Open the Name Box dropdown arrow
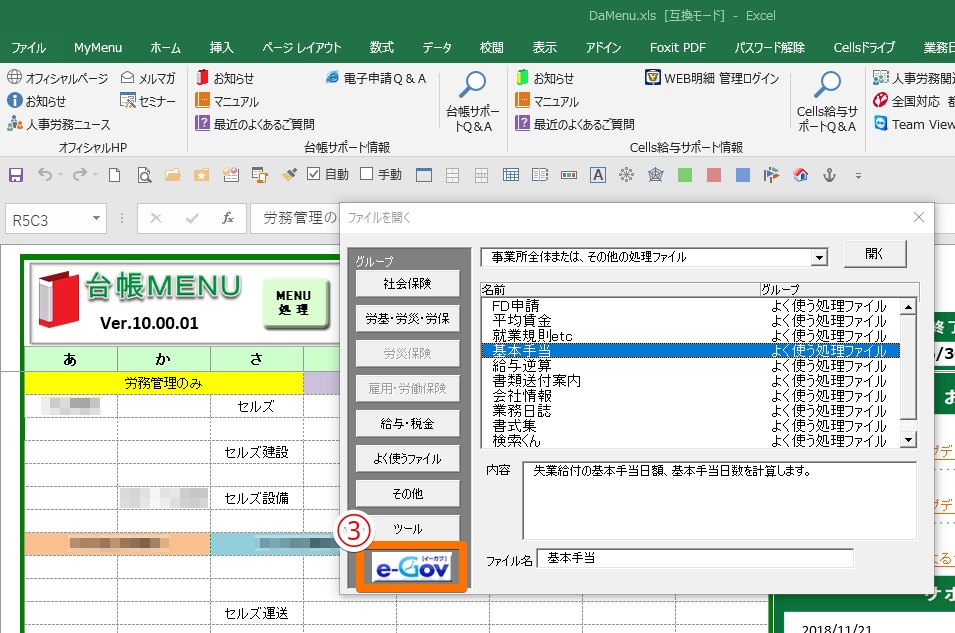The width and height of the screenshot is (955, 633). point(96,218)
